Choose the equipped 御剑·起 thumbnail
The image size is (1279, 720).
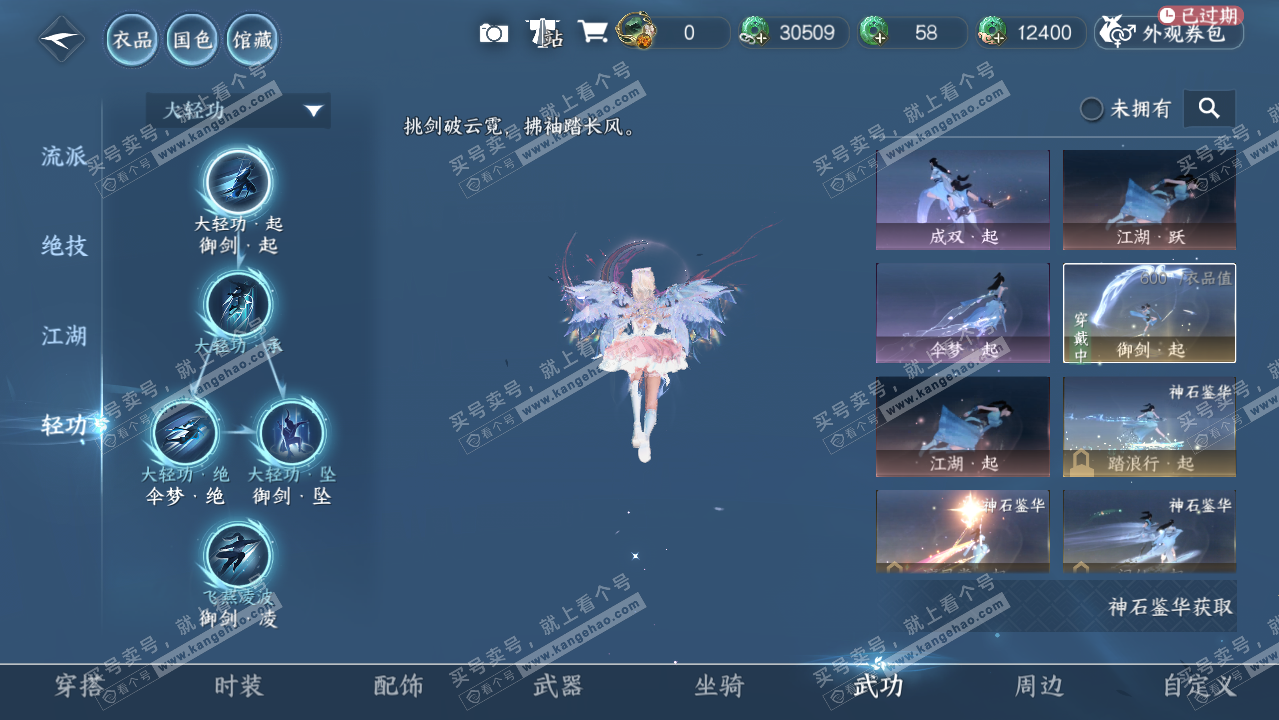(1149, 313)
